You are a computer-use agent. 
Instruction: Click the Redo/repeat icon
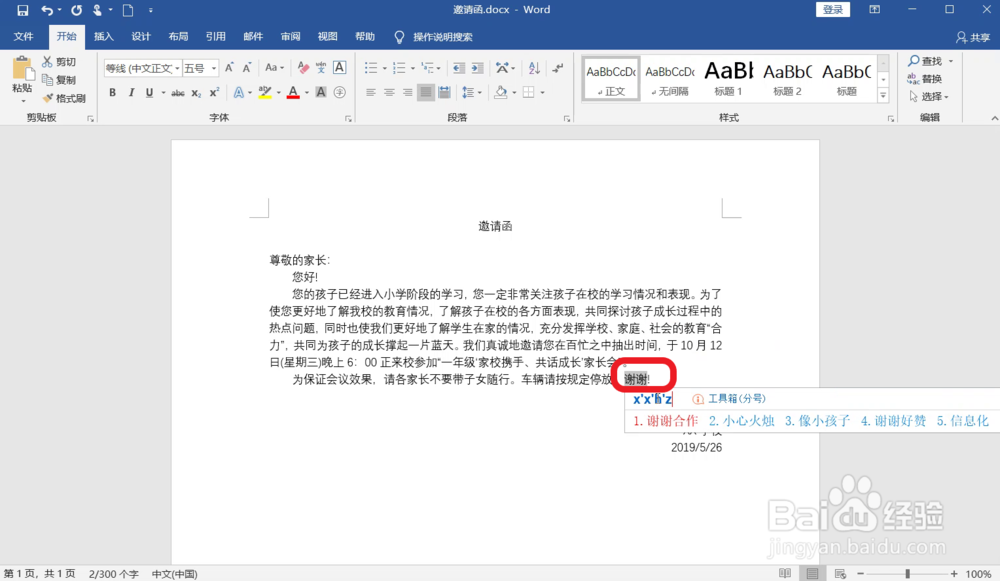(77, 10)
